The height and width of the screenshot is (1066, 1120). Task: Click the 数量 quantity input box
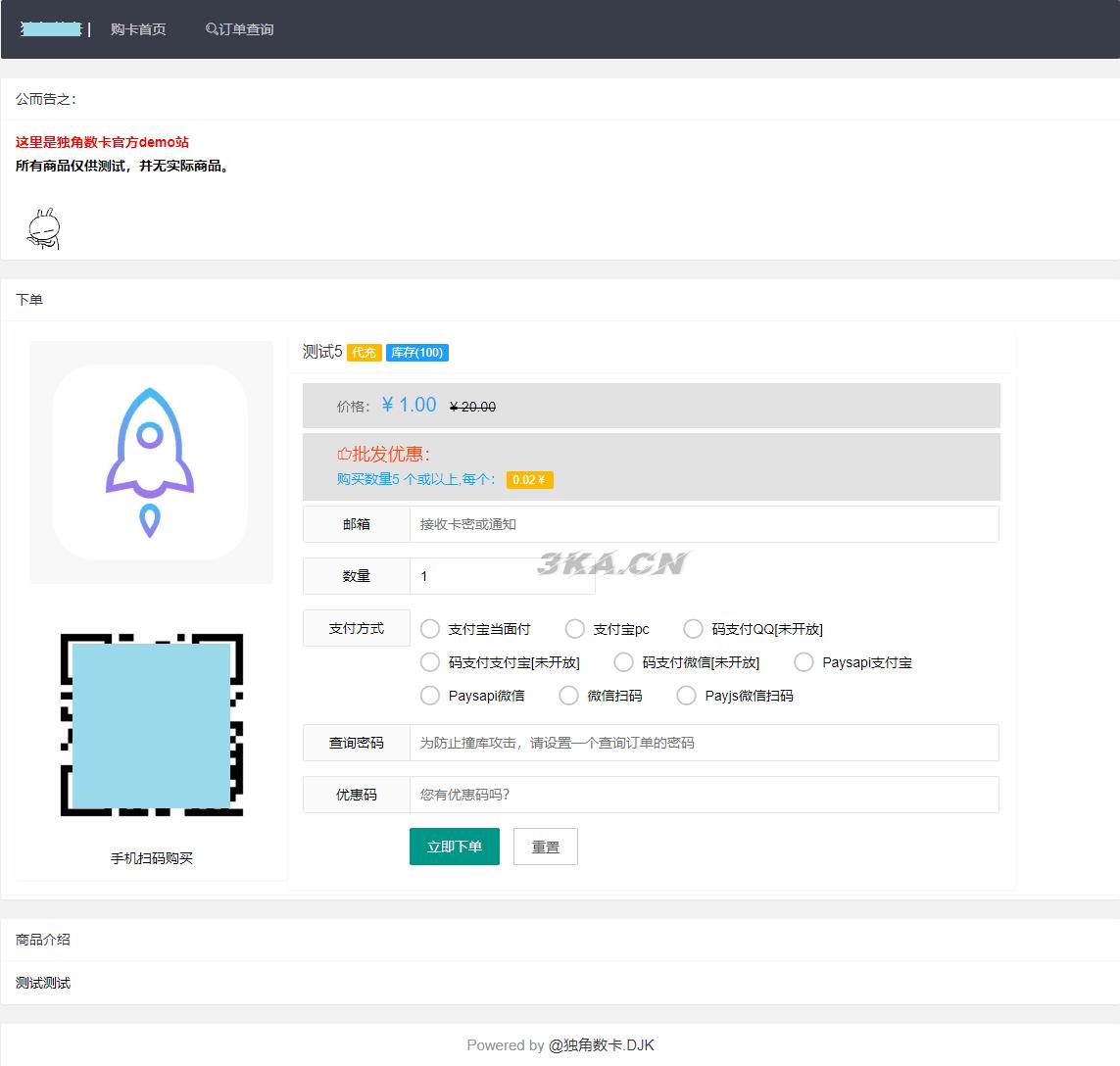[x=502, y=576]
